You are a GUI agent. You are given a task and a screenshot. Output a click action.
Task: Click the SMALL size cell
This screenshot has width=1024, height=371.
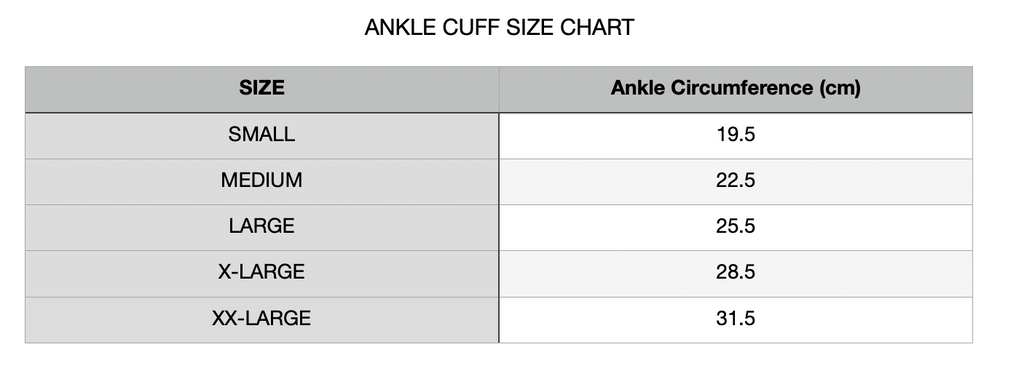(262, 136)
